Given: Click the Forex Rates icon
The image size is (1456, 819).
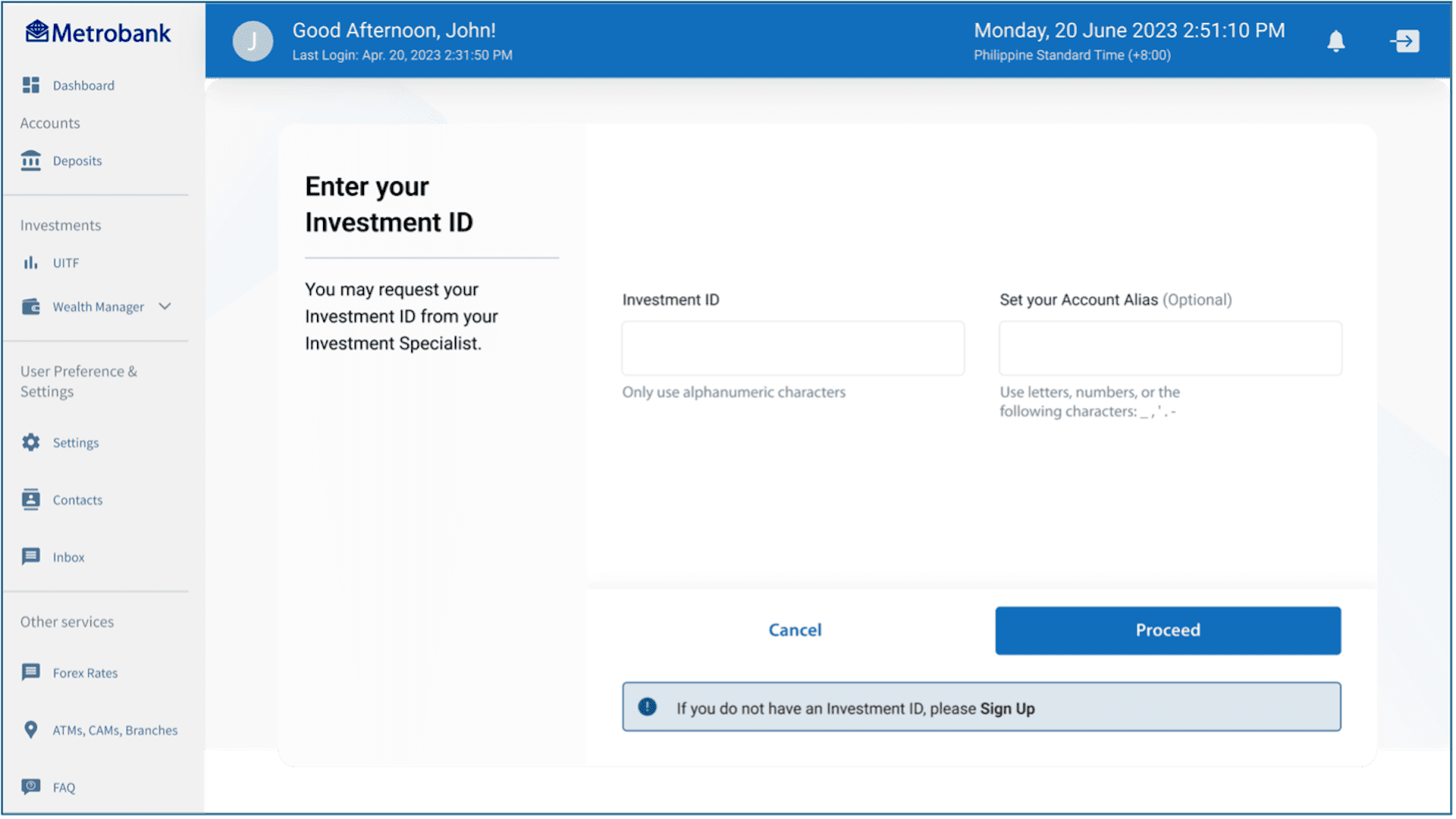Looking at the screenshot, I should point(31,673).
